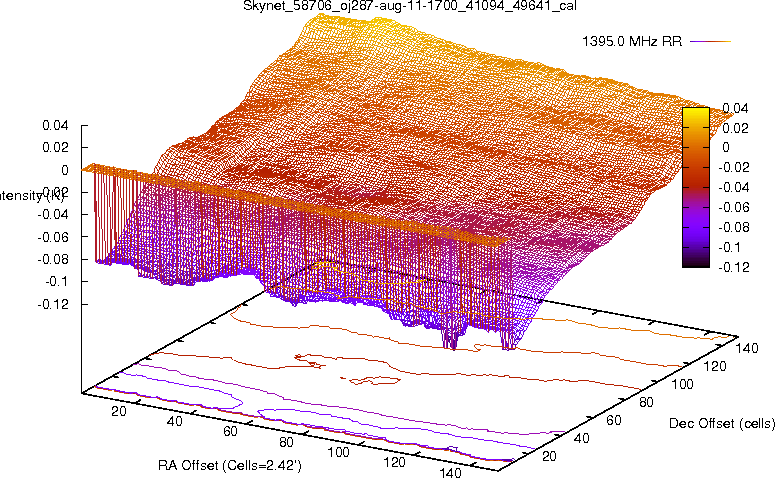Click the RA Offset (Cells=2.42') axis label
Image resolution: width=775 pixels, height=478 pixels.
click(x=230, y=465)
